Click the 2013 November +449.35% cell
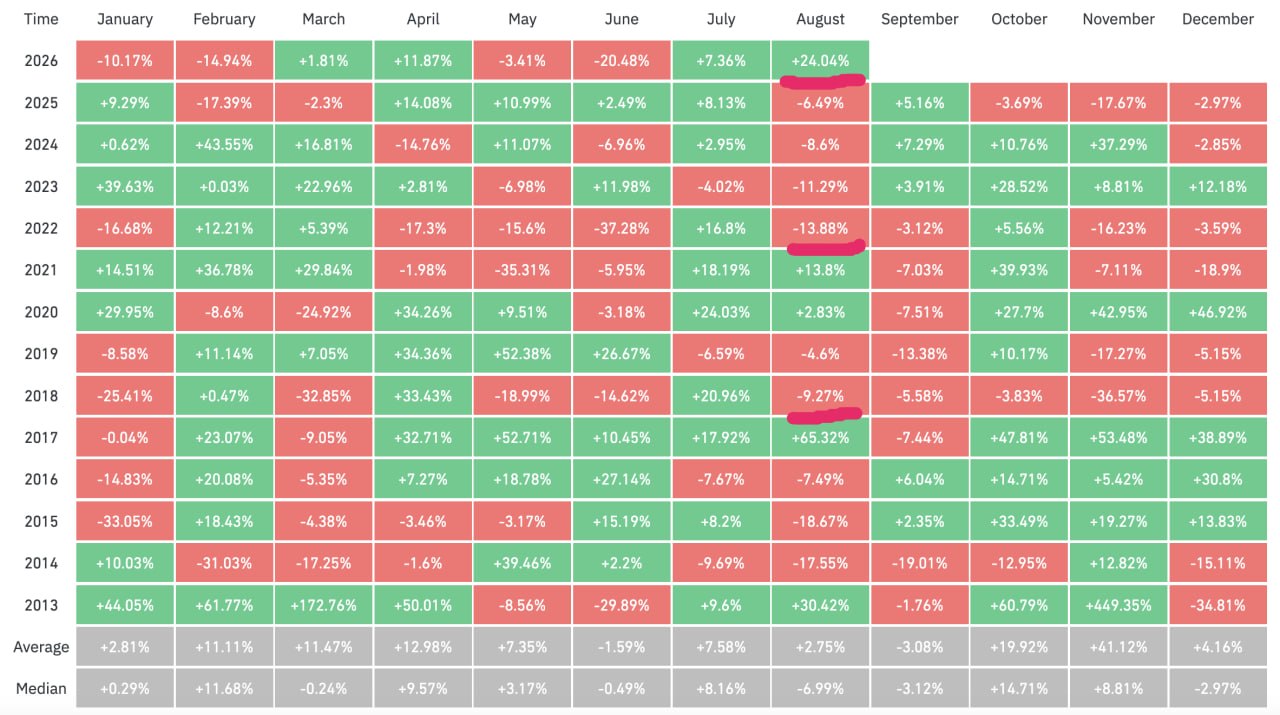1280x715 pixels. 1118,605
